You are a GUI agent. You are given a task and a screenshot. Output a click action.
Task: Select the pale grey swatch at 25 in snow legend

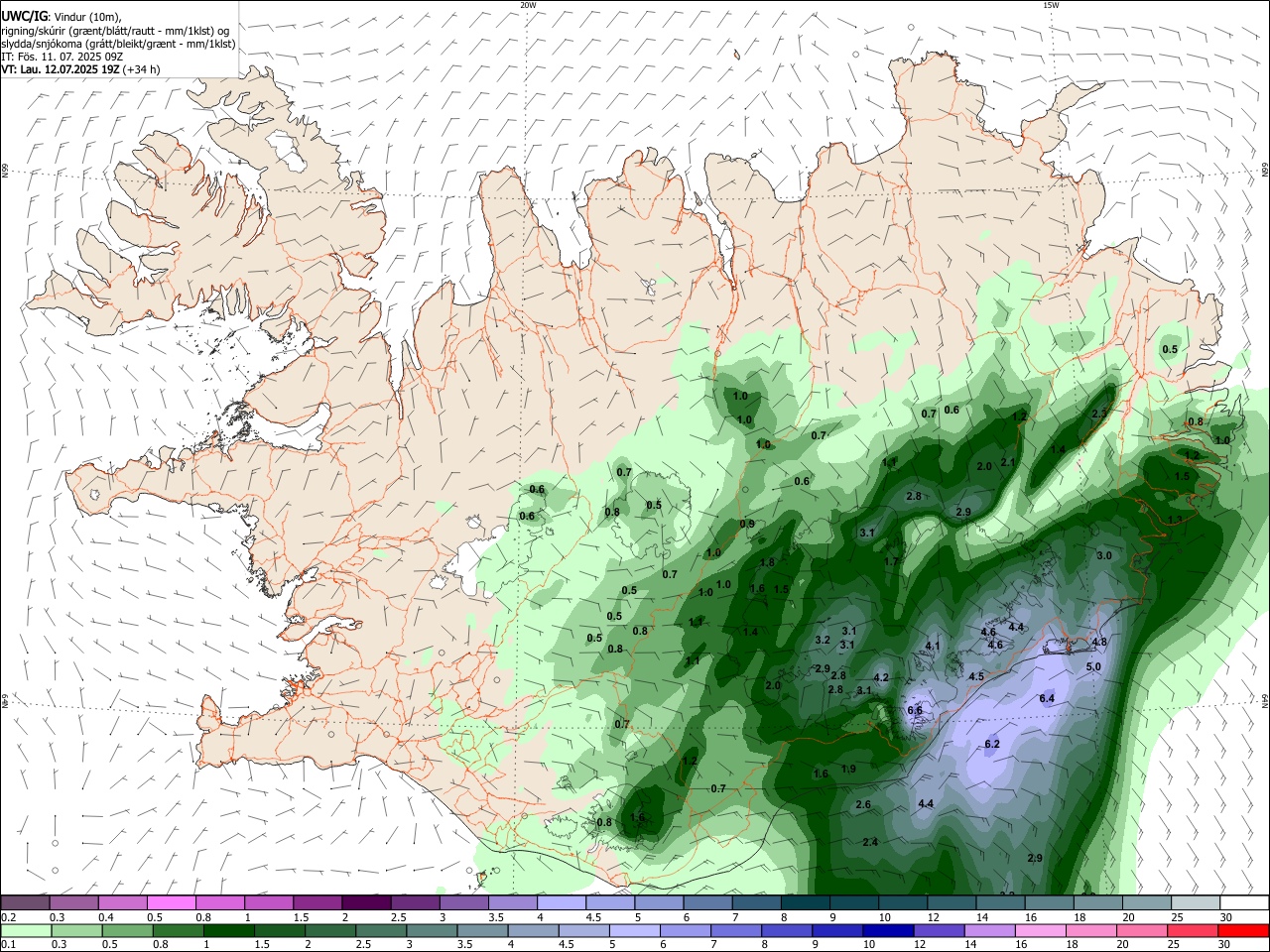point(1196,903)
